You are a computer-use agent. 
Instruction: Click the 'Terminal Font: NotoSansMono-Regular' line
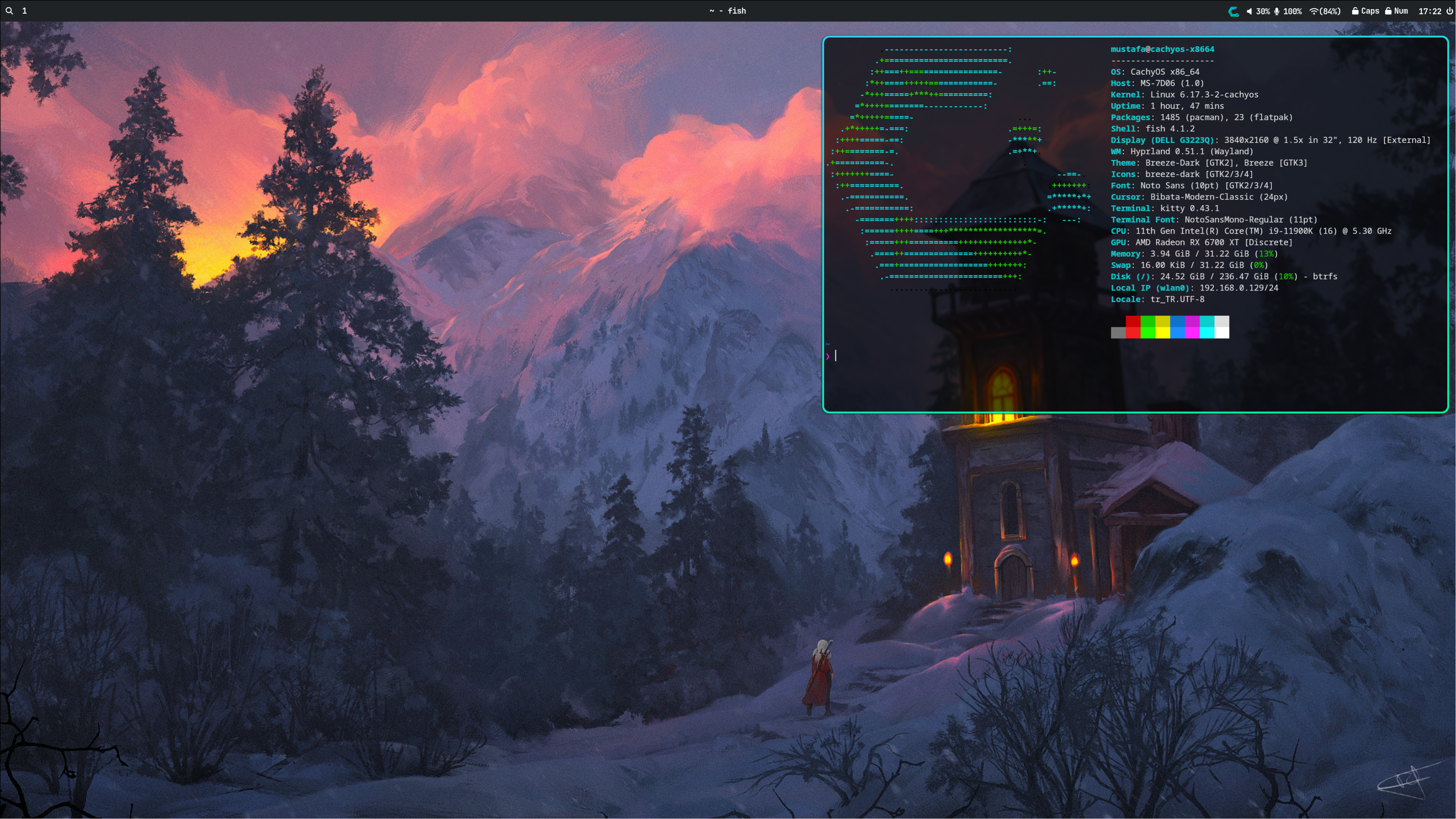tap(1214, 219)
